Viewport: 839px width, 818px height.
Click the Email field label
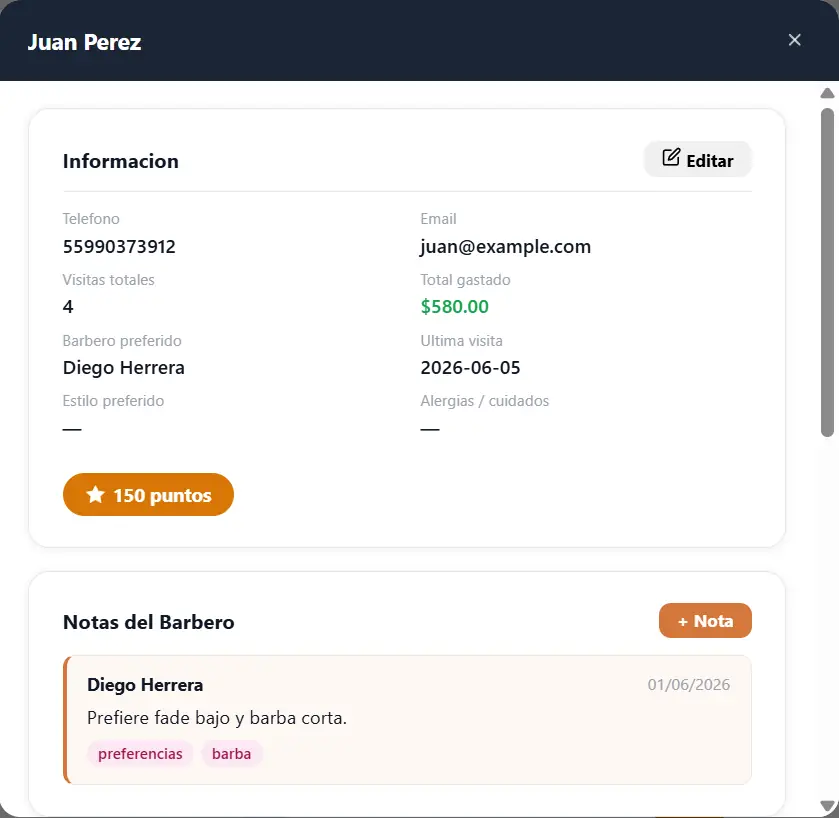coord(438,219)
